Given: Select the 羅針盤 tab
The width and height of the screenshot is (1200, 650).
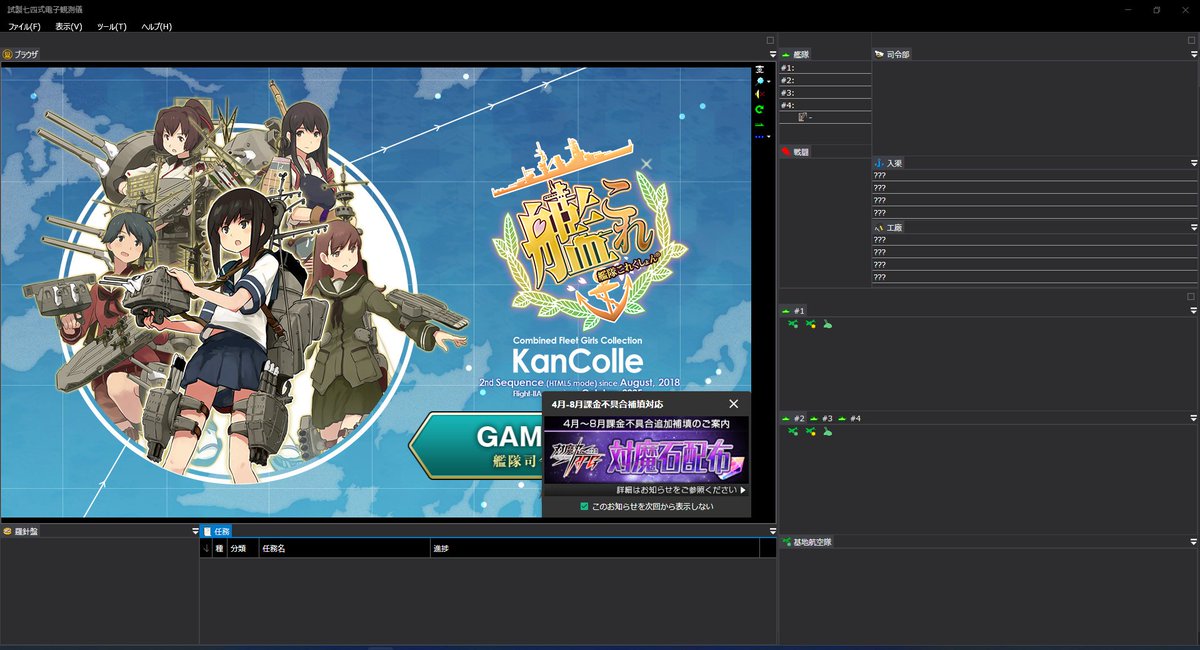Looking at the screenshot, I should pos(20,531).
